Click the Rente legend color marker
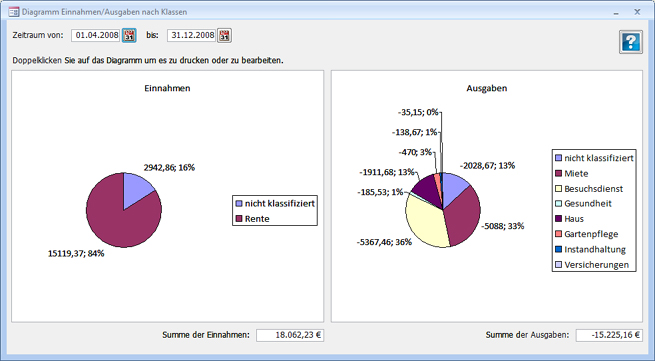 click(x=239, y=219)
